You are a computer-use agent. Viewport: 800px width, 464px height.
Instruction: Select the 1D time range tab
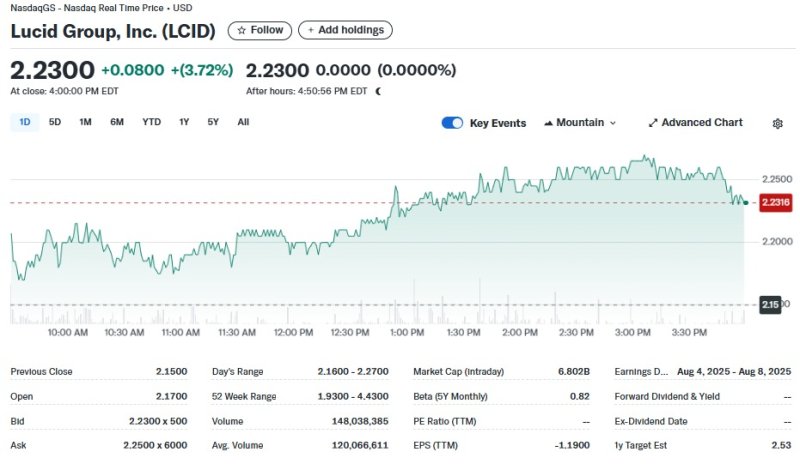pos(24,122)
